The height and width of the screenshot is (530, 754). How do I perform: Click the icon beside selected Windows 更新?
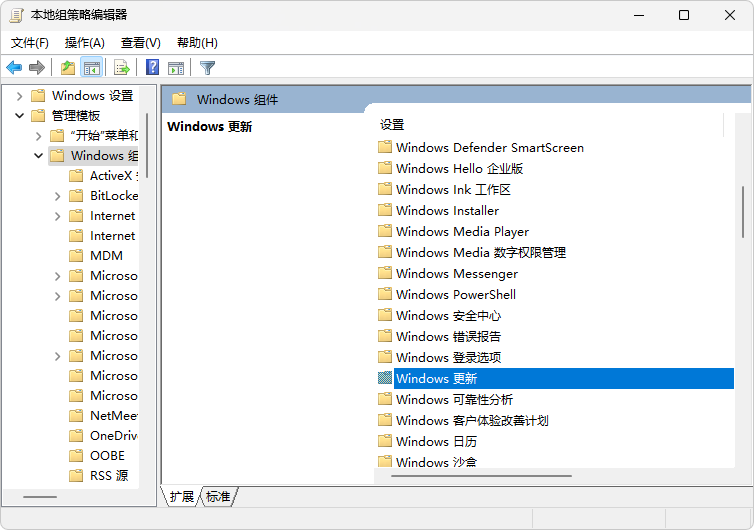(385, 378)
